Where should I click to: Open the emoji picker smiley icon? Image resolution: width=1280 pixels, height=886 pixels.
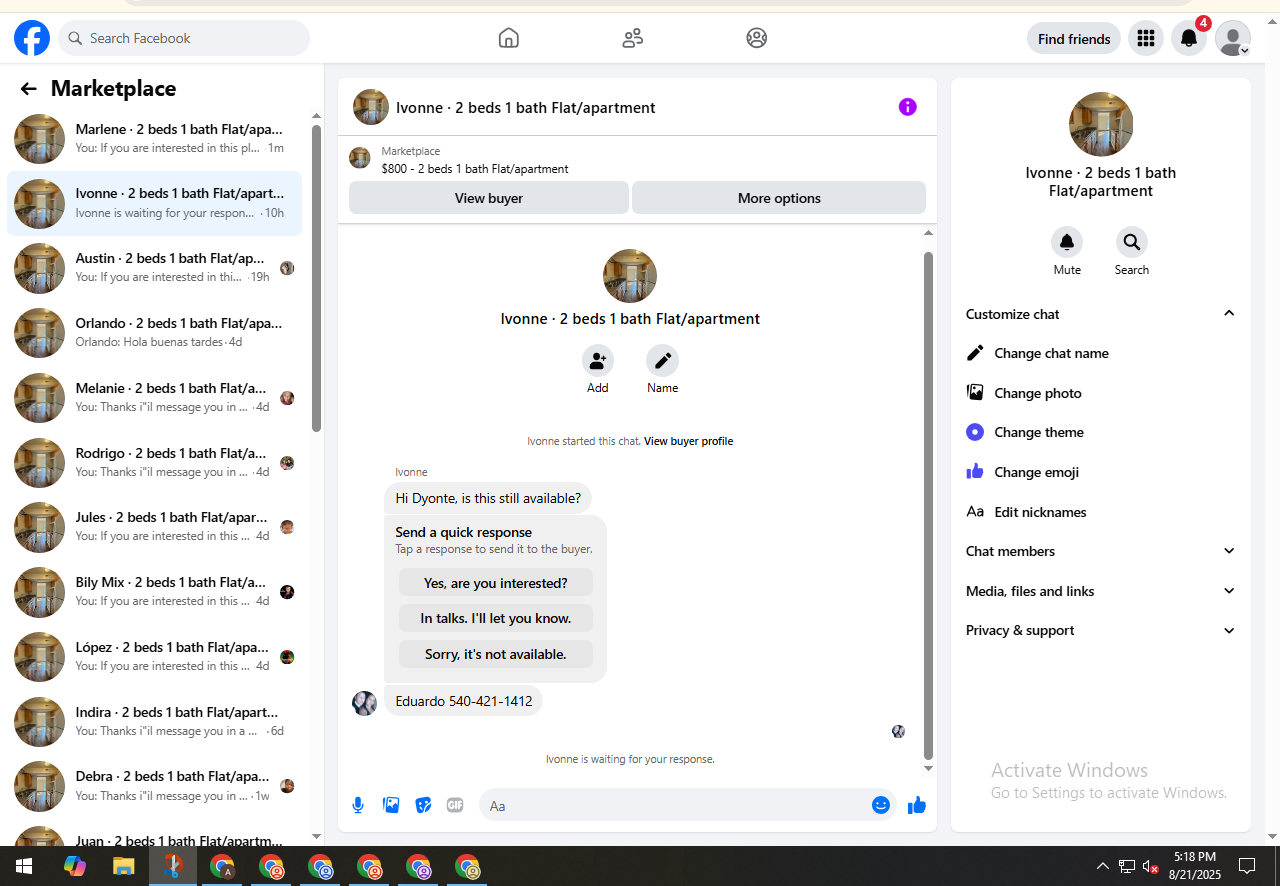pyautogui.click(x=881, y=805)
